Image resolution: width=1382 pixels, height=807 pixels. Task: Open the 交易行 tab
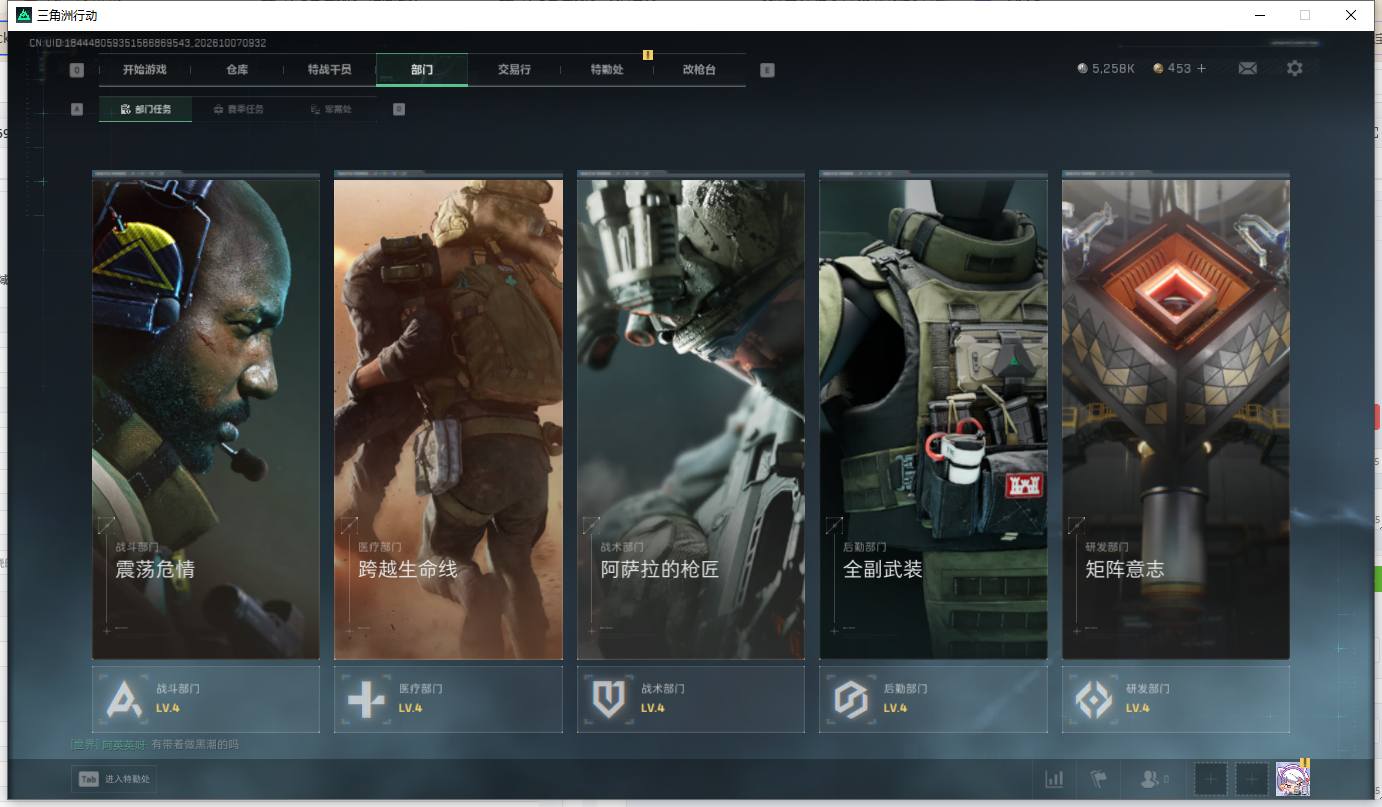pos(514,70)
